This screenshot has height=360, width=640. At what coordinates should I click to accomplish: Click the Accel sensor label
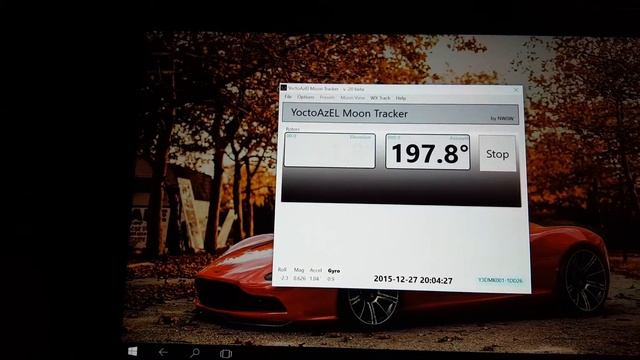click(316, 270)
